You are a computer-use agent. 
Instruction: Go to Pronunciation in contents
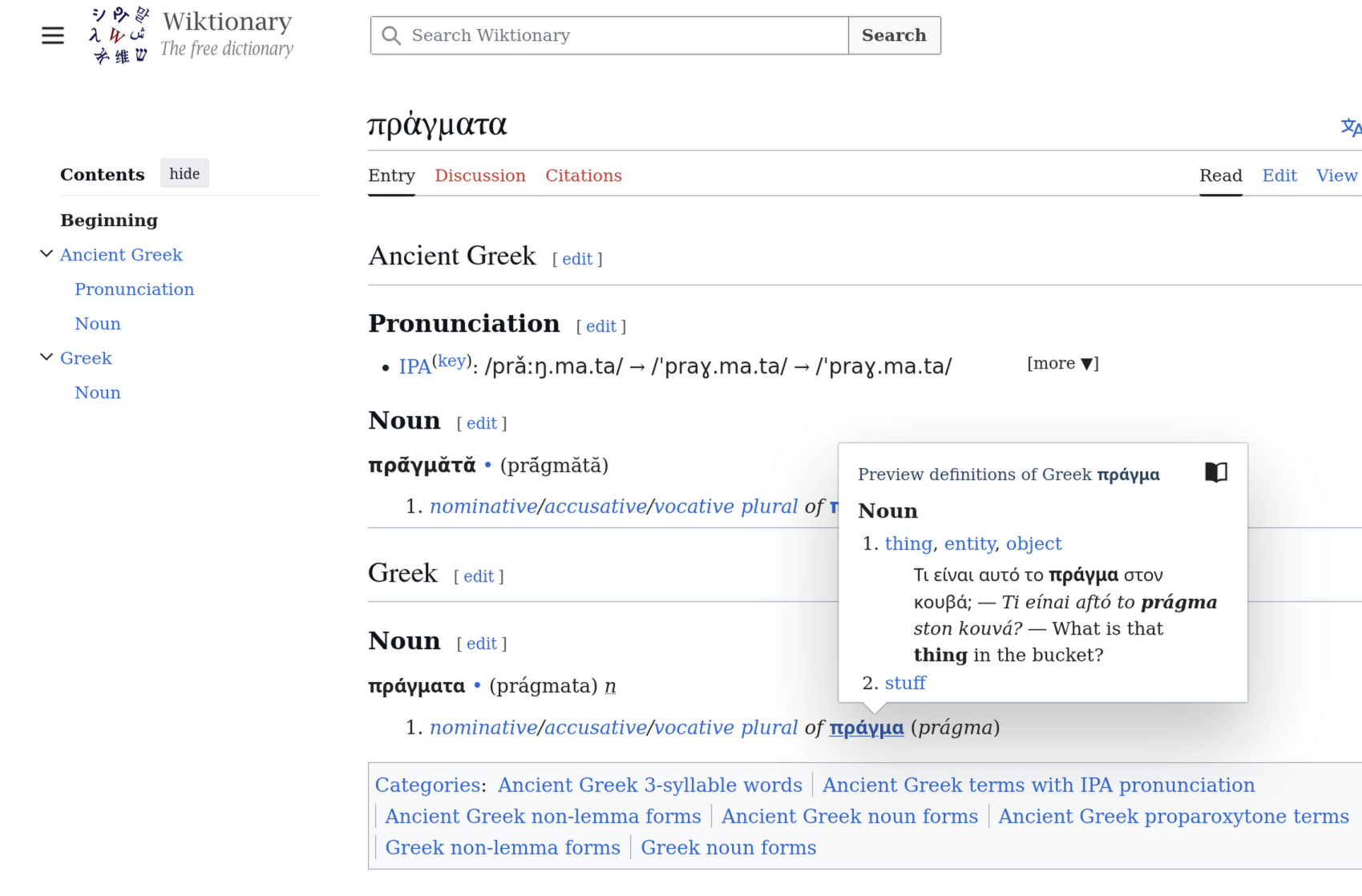pos(135,289)
